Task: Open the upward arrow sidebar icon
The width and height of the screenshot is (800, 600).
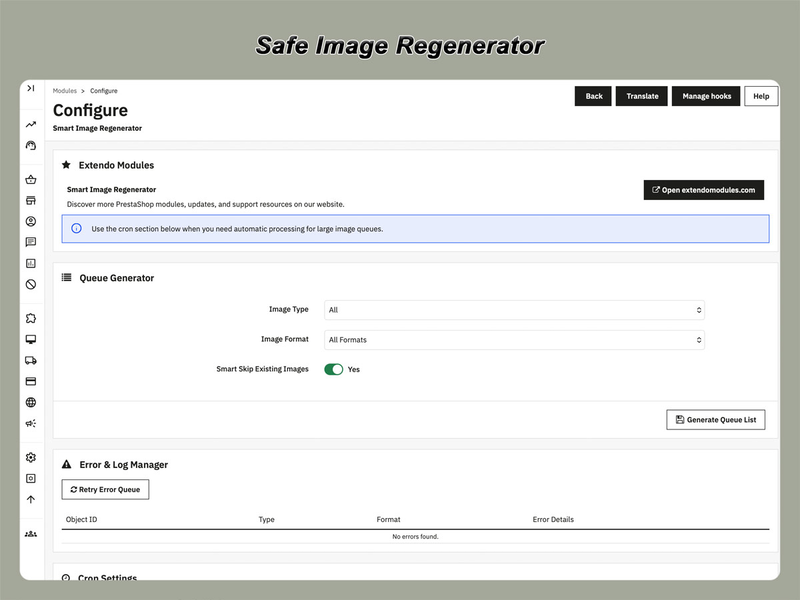Action: (x=31, y=499)
